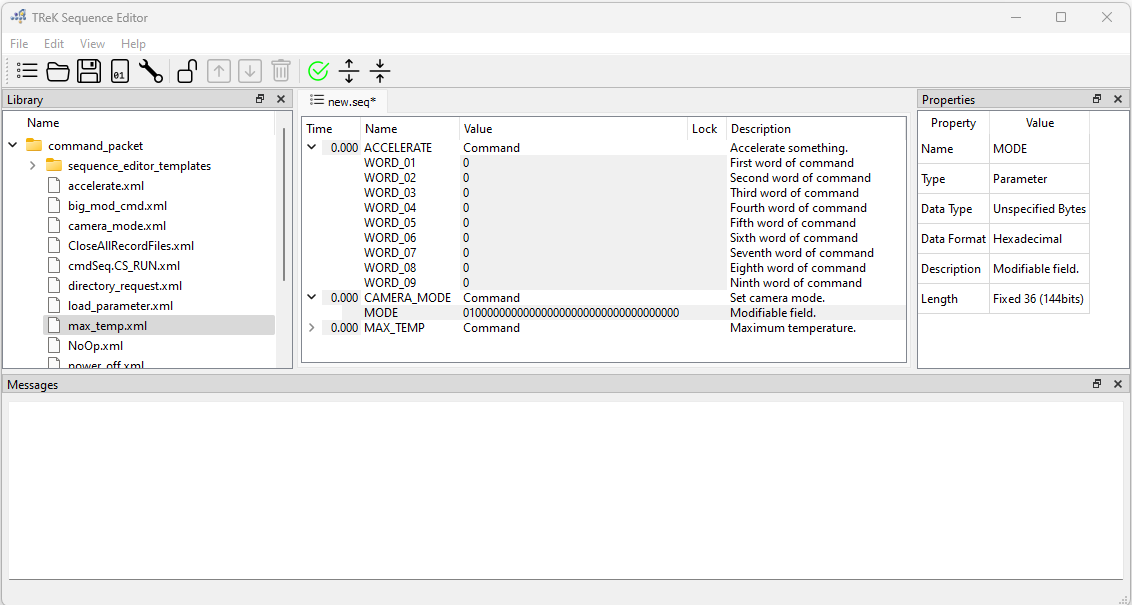Viewport: 1132px width, 605px height.
Task: Open a file with the folder icon
Action: (58, 71)
